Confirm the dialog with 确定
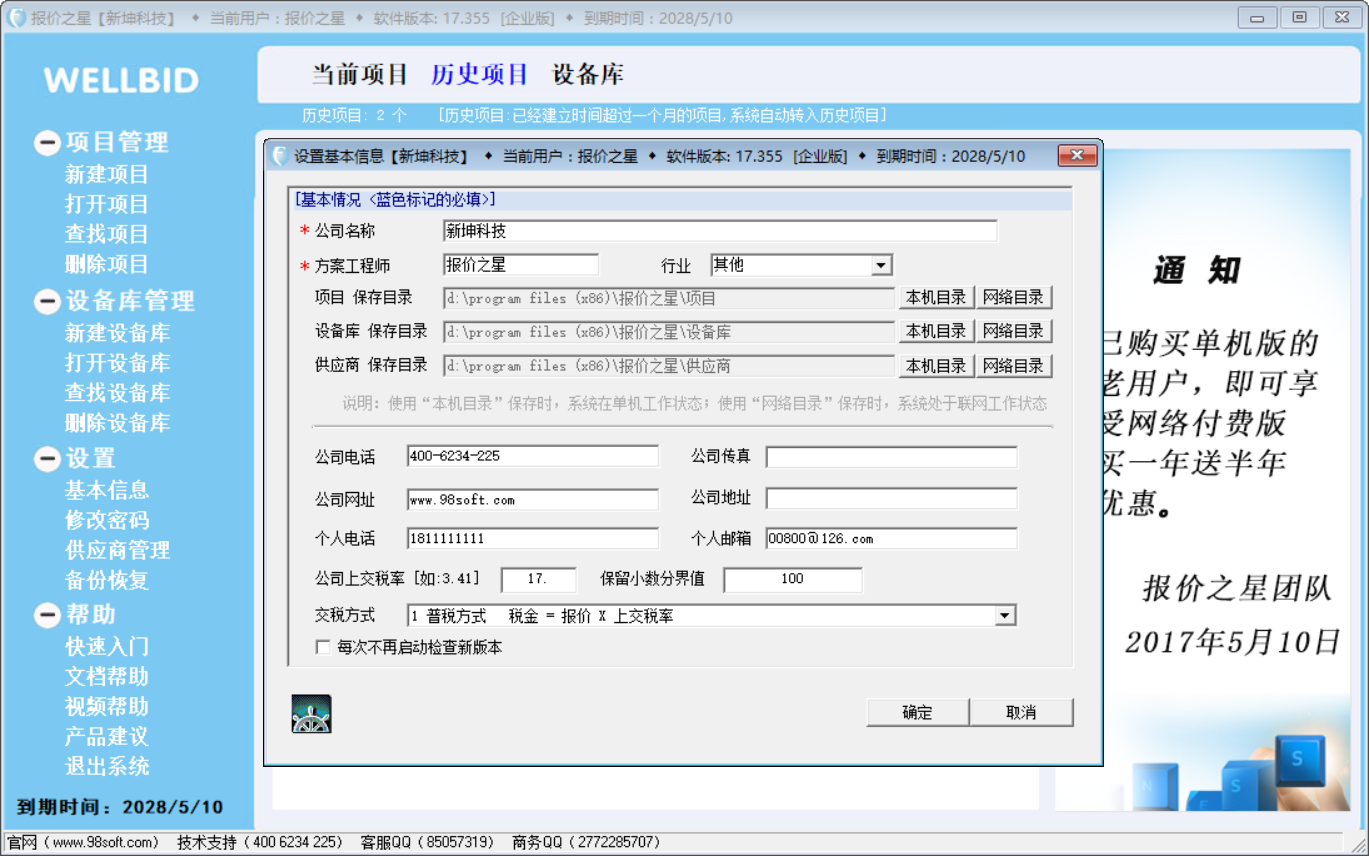Screen dimensions: 1369x856 click(917, 712)
